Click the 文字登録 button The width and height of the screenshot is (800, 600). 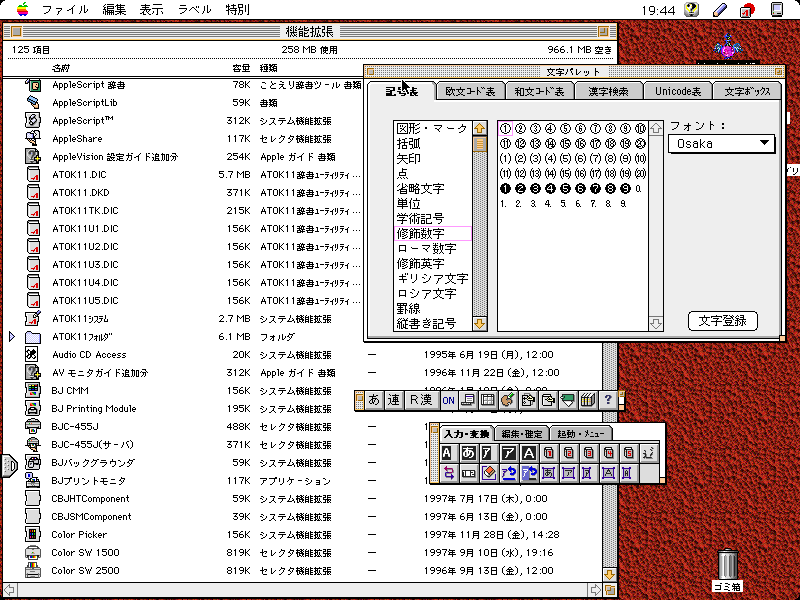pyautogui.click(x=723, y=321)
